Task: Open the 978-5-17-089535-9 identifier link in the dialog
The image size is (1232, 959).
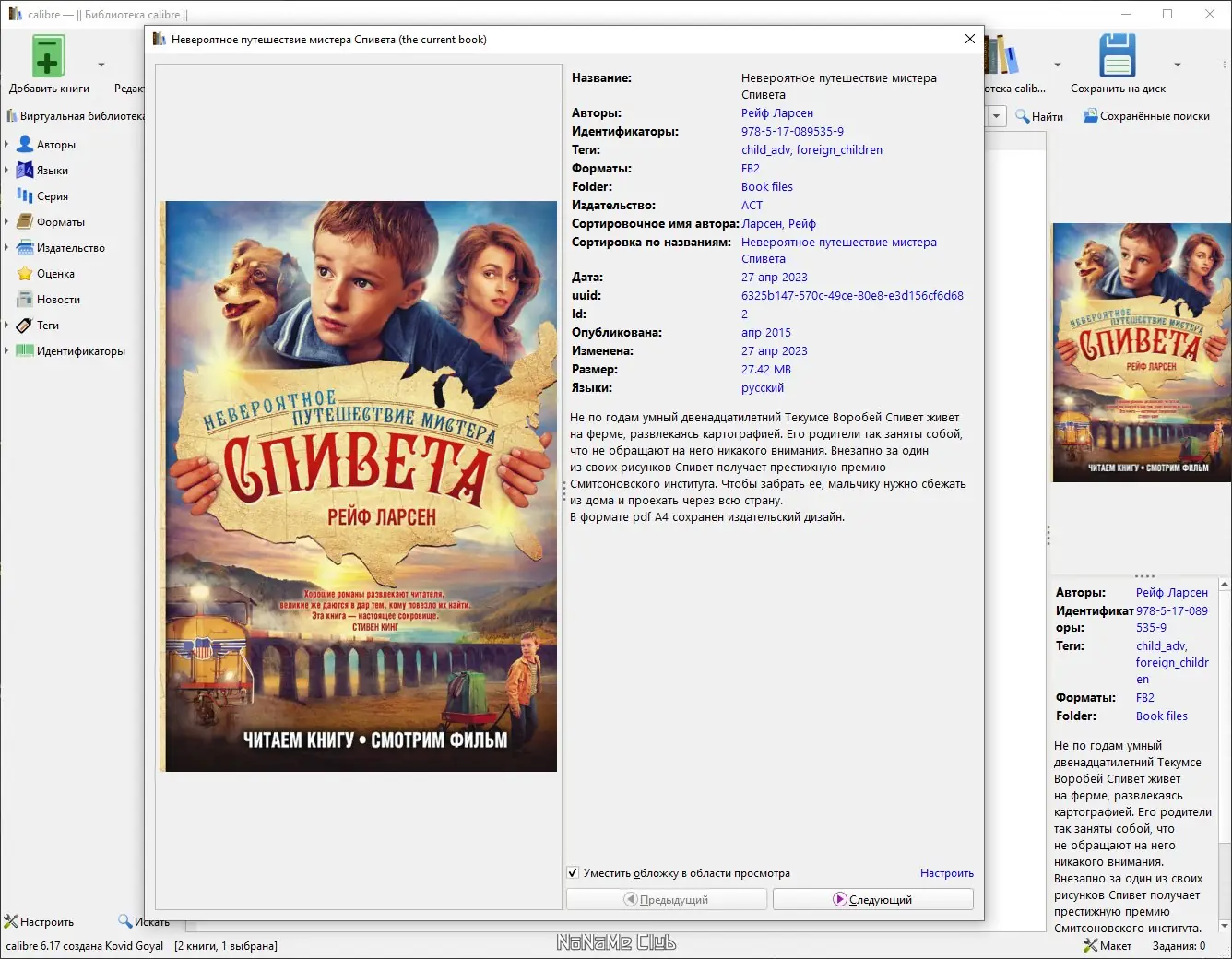Action: (792, 131)
